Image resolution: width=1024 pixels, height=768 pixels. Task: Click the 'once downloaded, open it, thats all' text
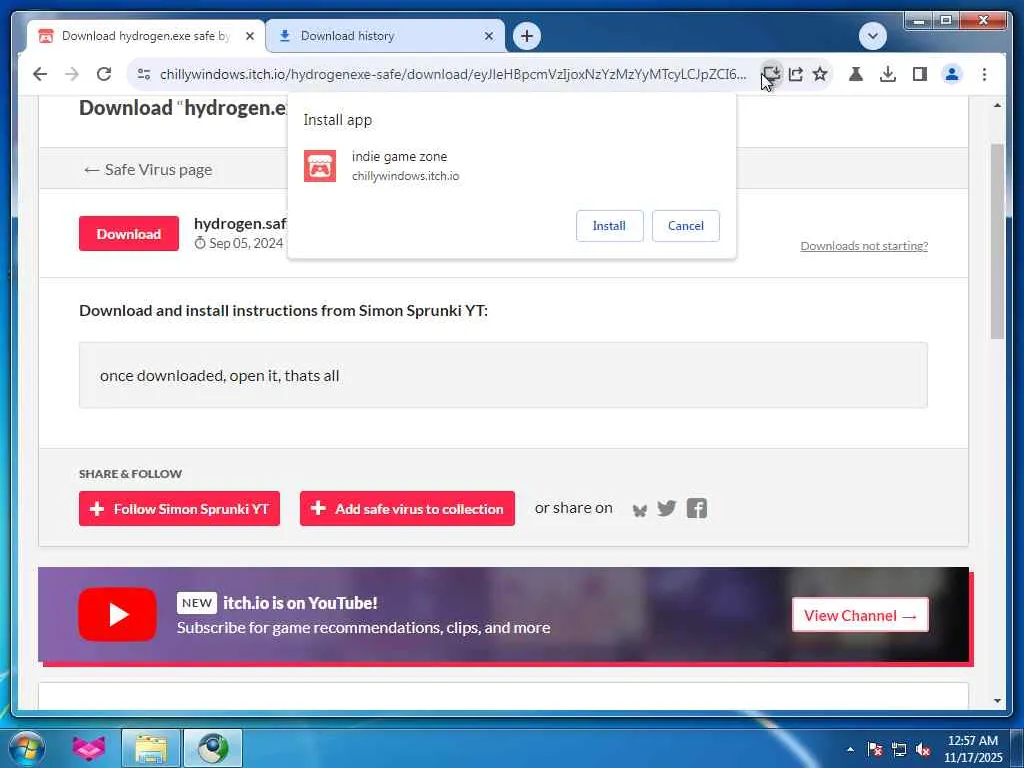coord(219,376)
